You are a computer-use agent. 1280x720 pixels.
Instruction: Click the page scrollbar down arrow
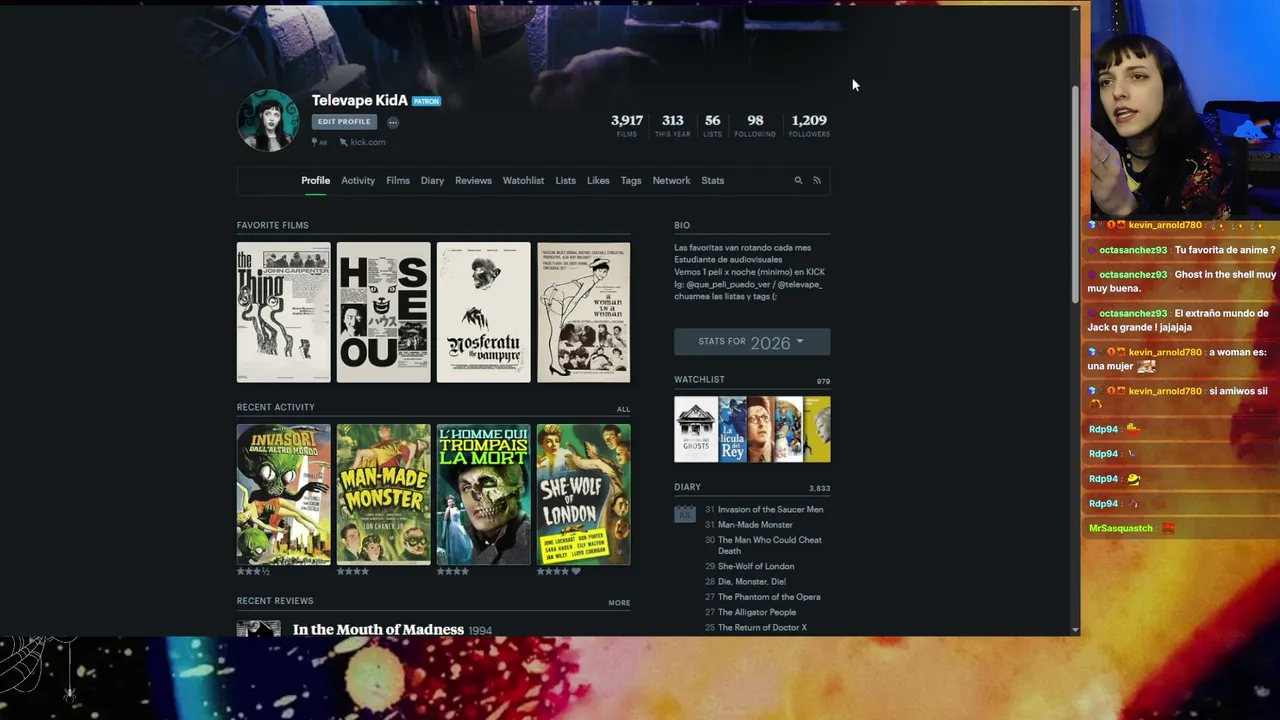coord(1075,630)
